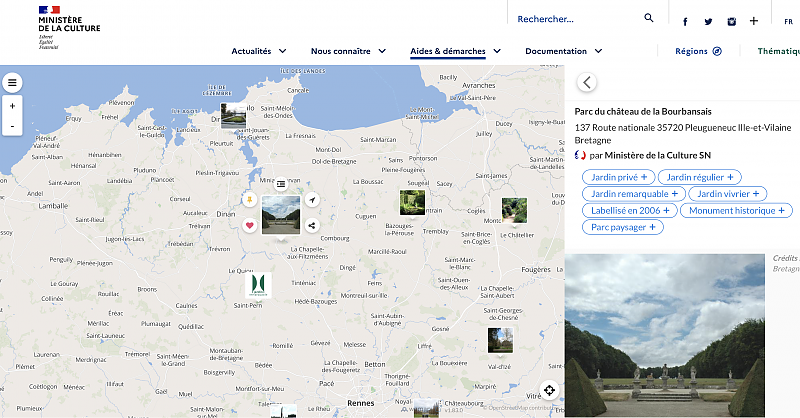The width and height of the screenshot is (800, 418).
Task: Click the Rechercher search field
Action: [575, 18]
